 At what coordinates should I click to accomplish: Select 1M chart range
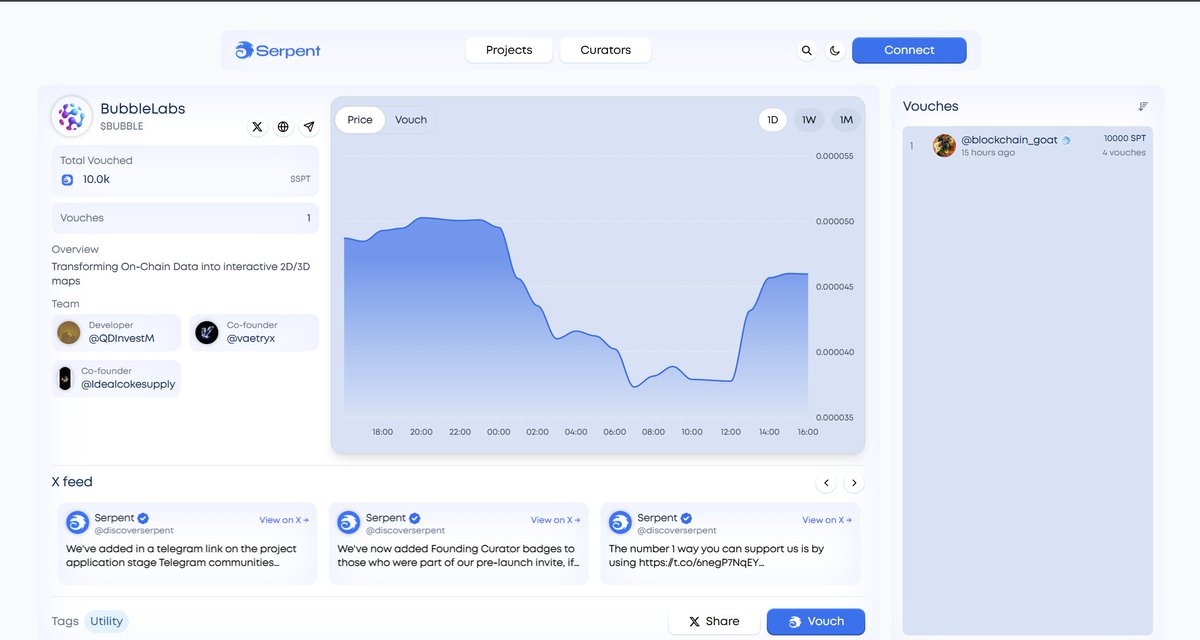[x=846, y=120]
